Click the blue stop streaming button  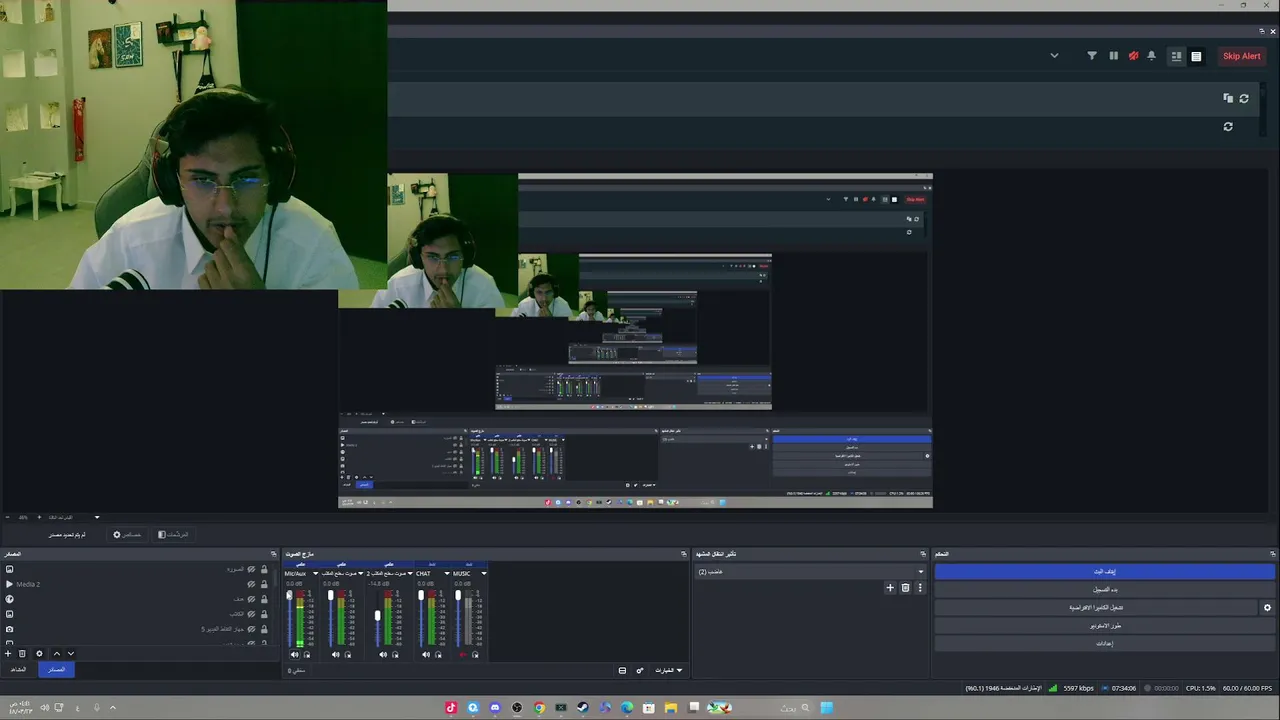1104,572
